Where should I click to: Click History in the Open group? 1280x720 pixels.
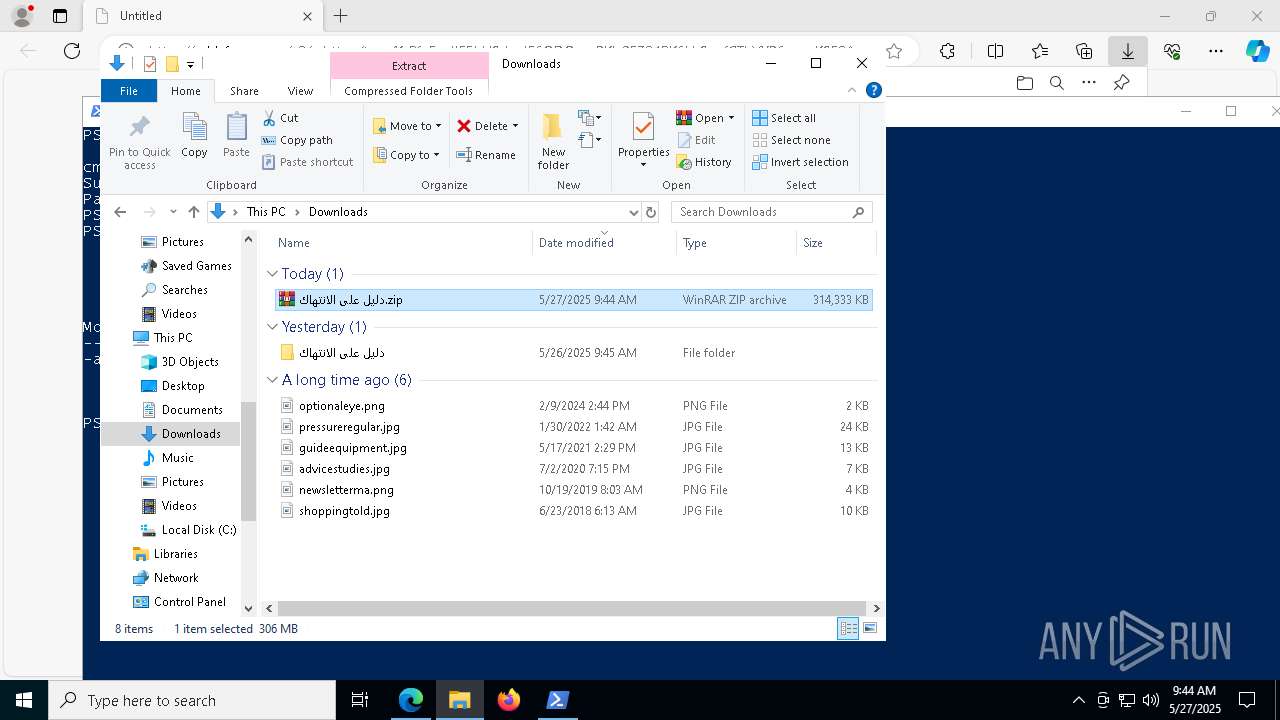[704, 162]
